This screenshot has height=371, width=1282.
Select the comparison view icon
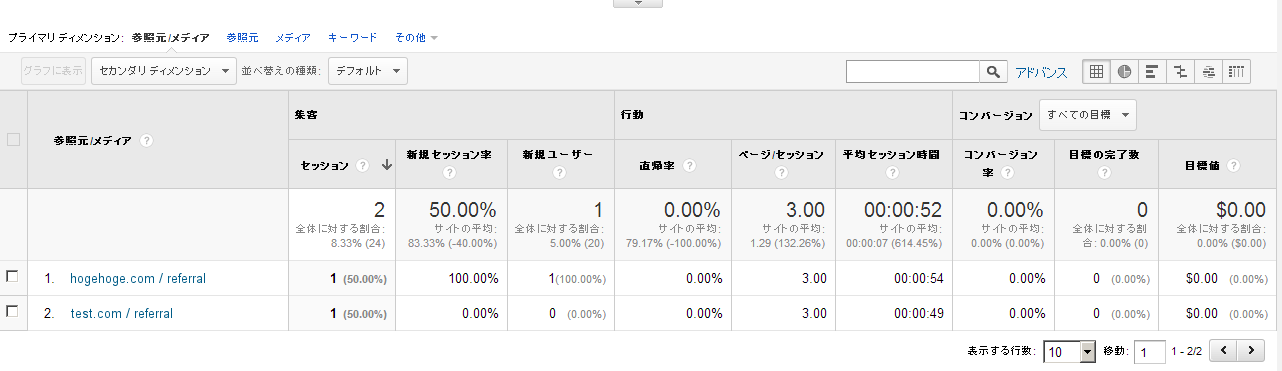(1181, 71)
